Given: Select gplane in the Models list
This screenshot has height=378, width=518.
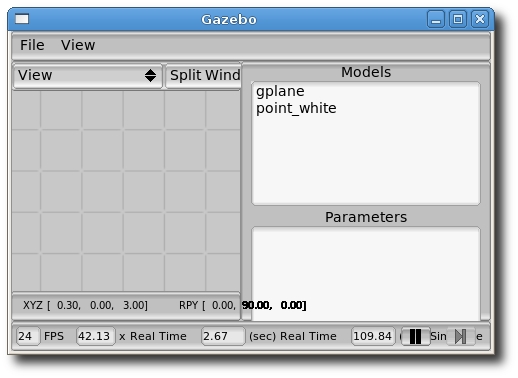Looking at the screenshot, I should click(x=280, y=91).
